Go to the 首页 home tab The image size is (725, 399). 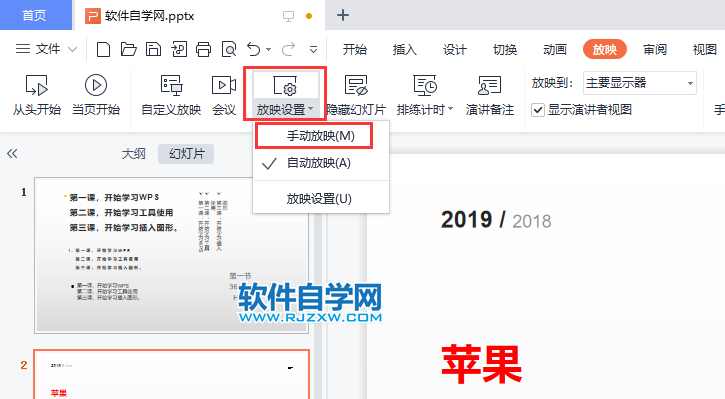(35, 15)
